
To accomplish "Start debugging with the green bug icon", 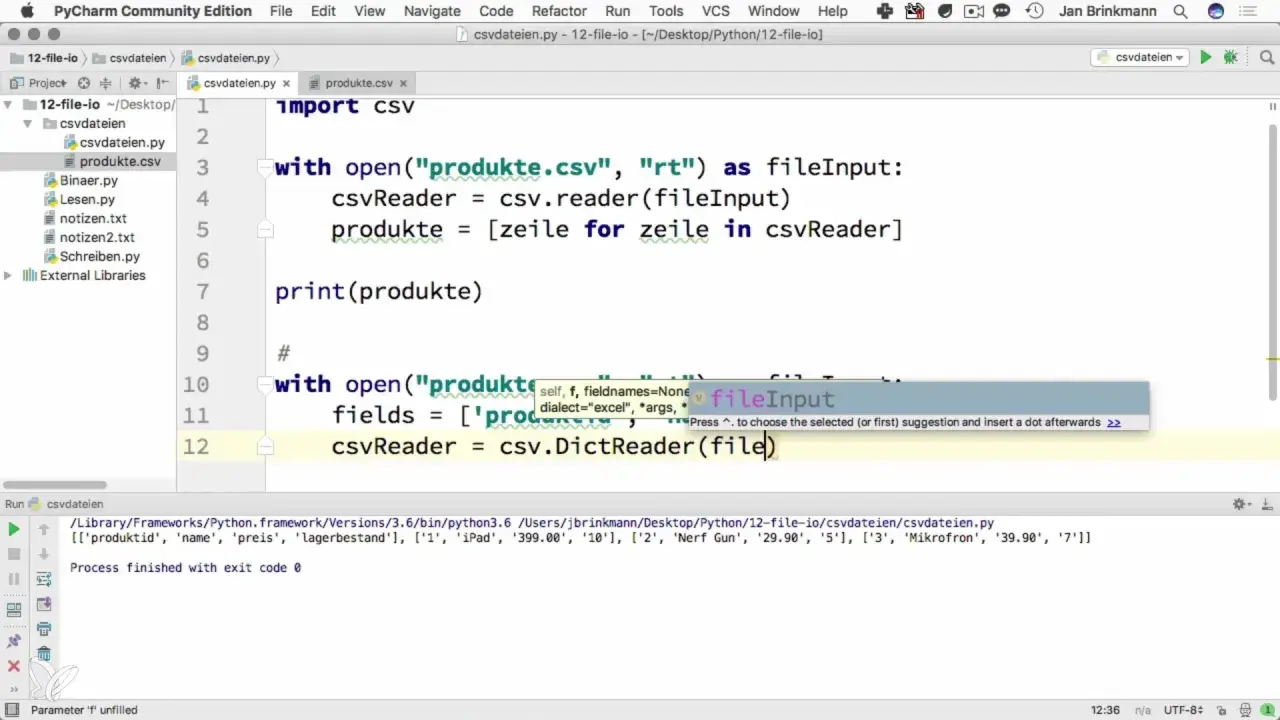I will pos(1230,58).
